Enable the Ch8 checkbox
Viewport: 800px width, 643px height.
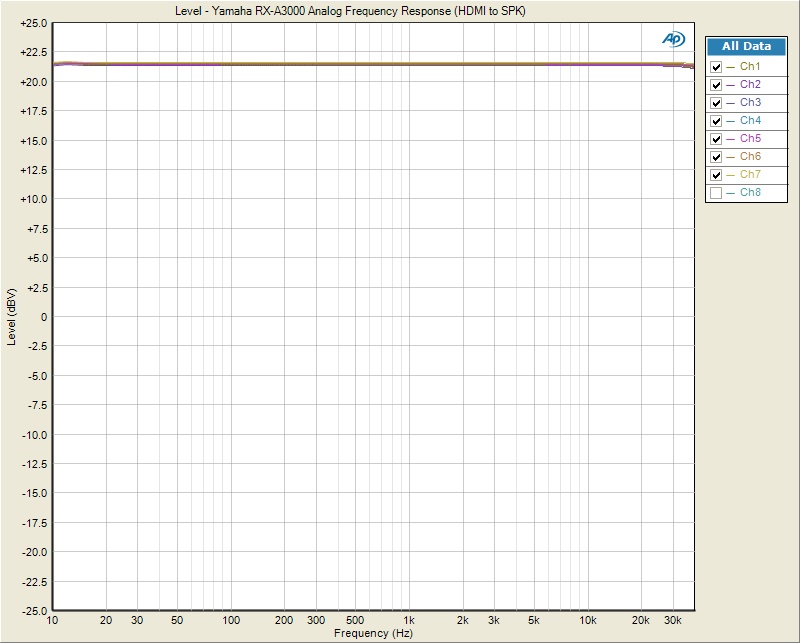click(x=716, y=193)
